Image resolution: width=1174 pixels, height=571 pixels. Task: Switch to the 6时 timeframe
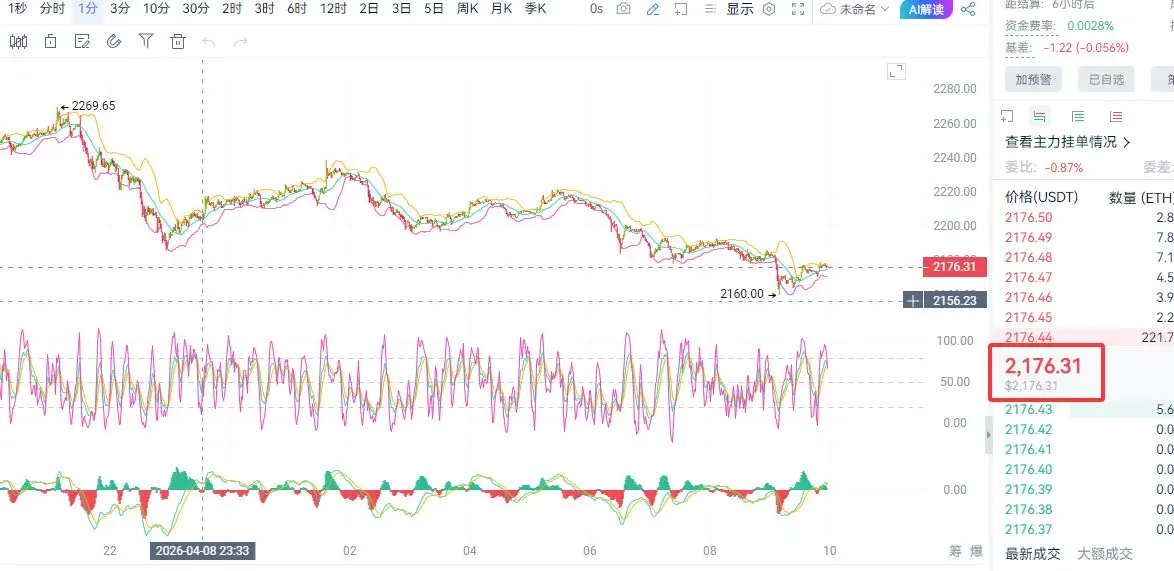[x=297, y=9]
